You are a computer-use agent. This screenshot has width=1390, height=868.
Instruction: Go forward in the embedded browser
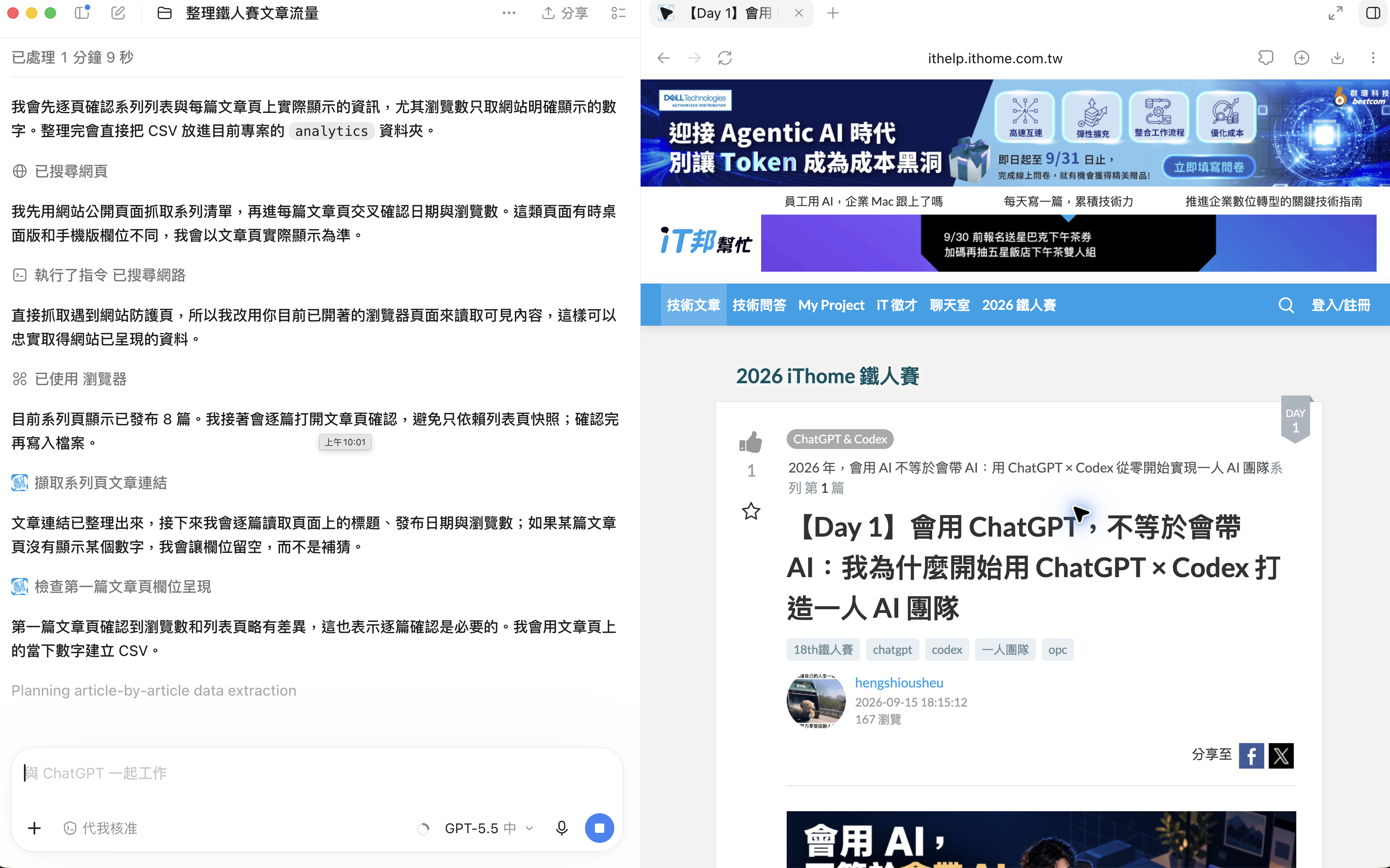click(694, 58)
